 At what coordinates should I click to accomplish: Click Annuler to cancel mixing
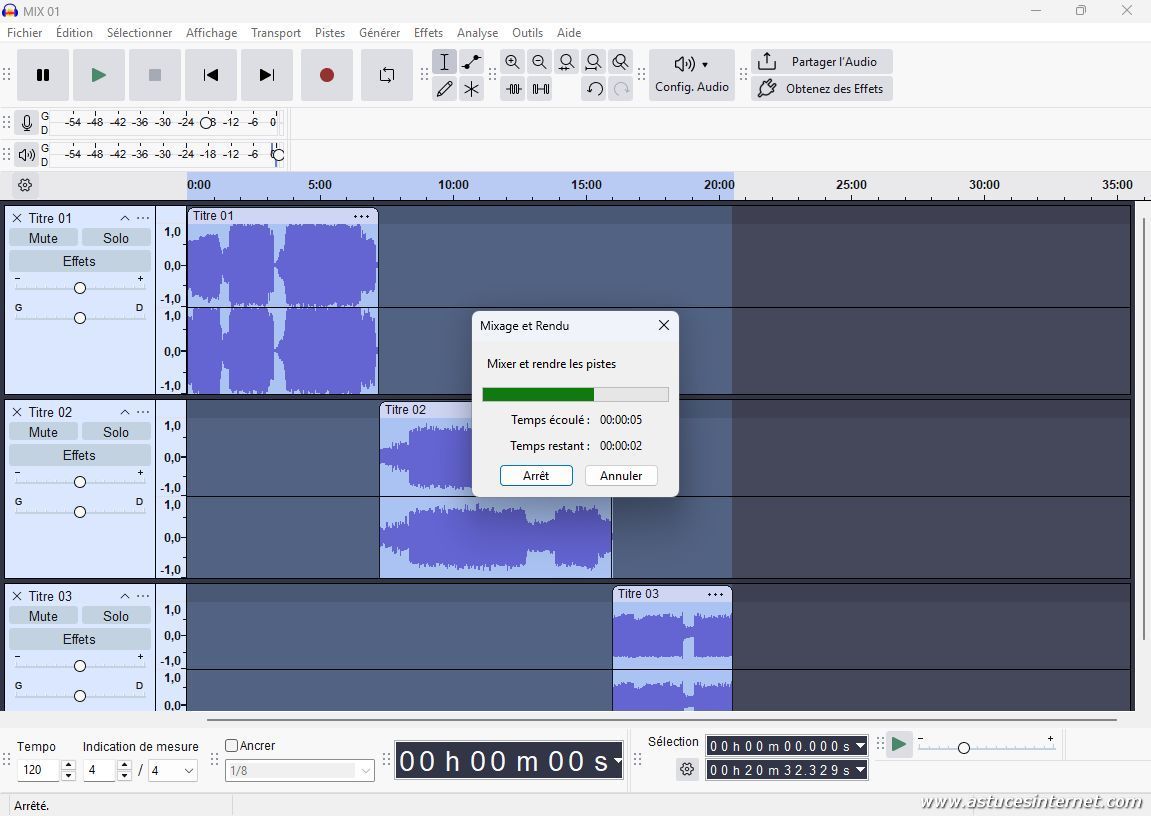pyautogui.click(x=621, y=476)
